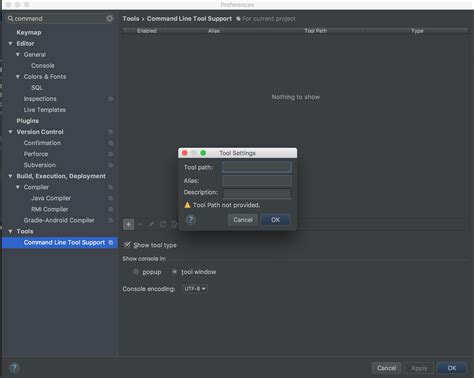
Task: Collapse the Version Control node
Action: pyautogui.click(x=10, y=132)
